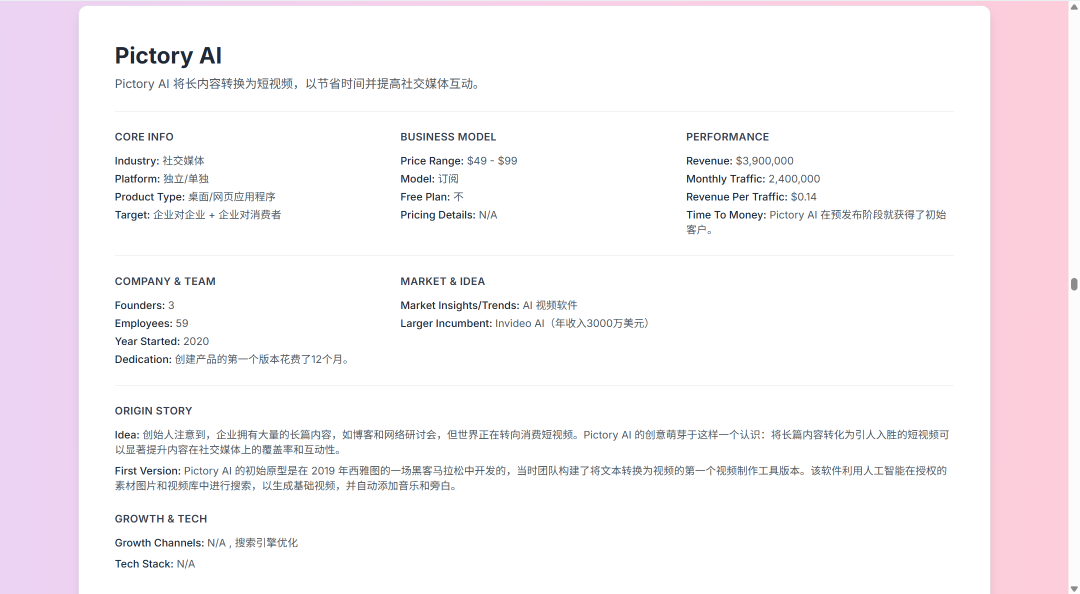Image resolution: width=1080 pixels, height=594 pixels.
Task: Click the Time To Money paragraph
Action: [816, 222]
